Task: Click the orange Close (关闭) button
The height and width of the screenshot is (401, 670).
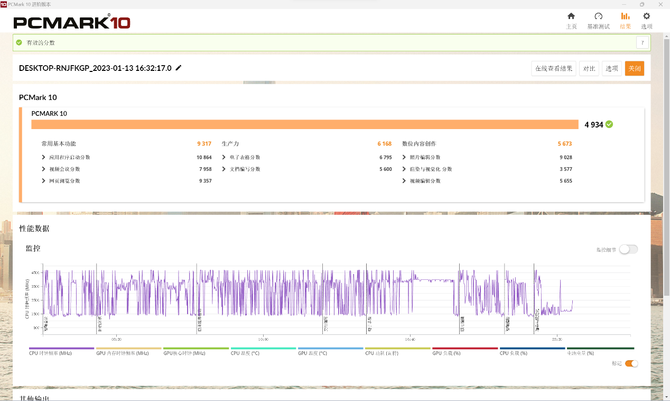Action: (634, 68)
